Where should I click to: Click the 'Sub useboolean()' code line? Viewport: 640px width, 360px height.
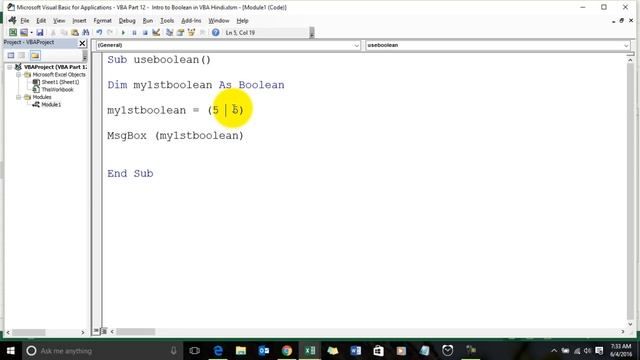point(159,60)
